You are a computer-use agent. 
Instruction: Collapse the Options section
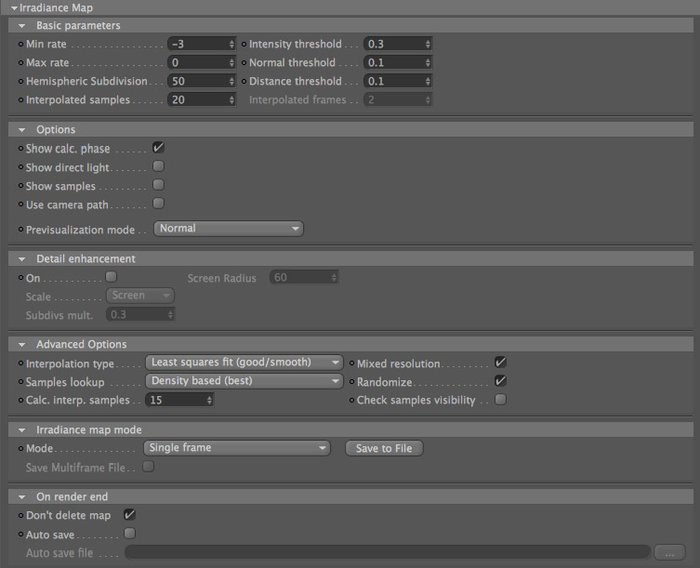click(22, 130)
